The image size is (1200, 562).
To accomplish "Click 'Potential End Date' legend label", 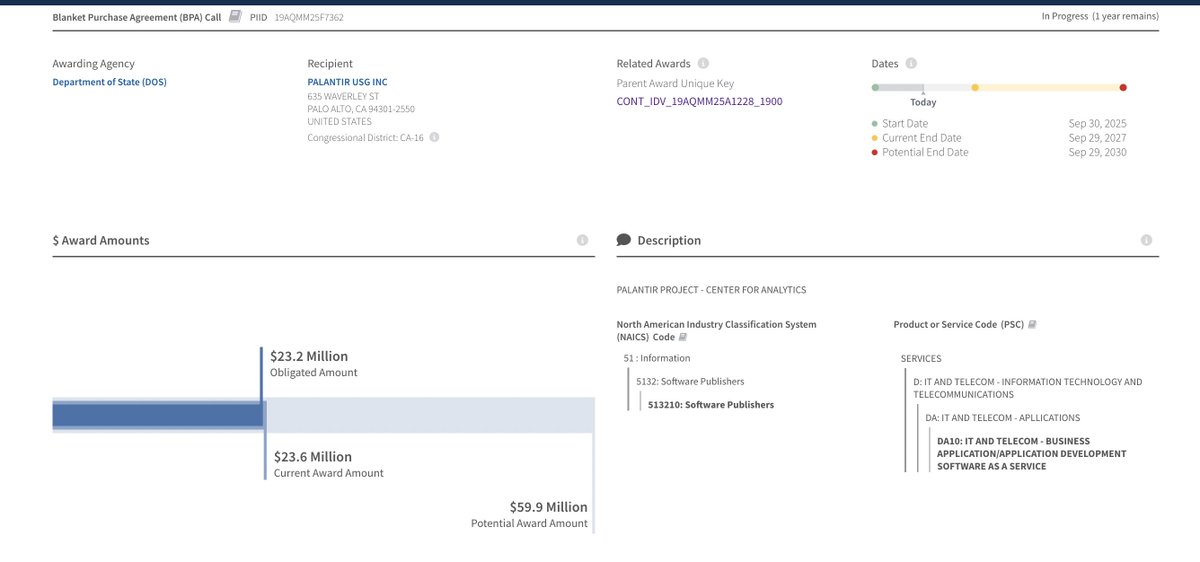I will 925,152.
